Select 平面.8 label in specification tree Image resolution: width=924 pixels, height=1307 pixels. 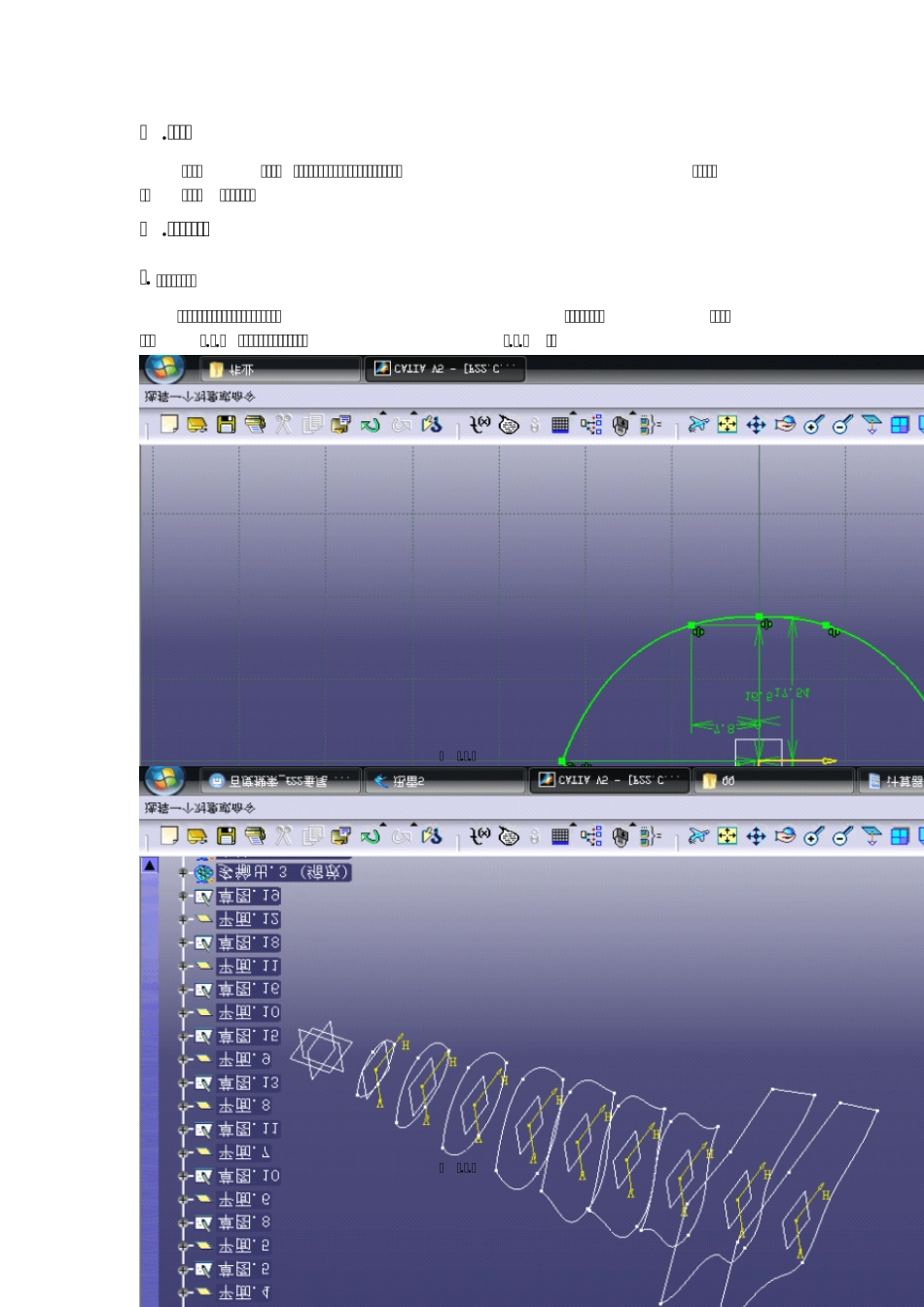(244, 1107)
